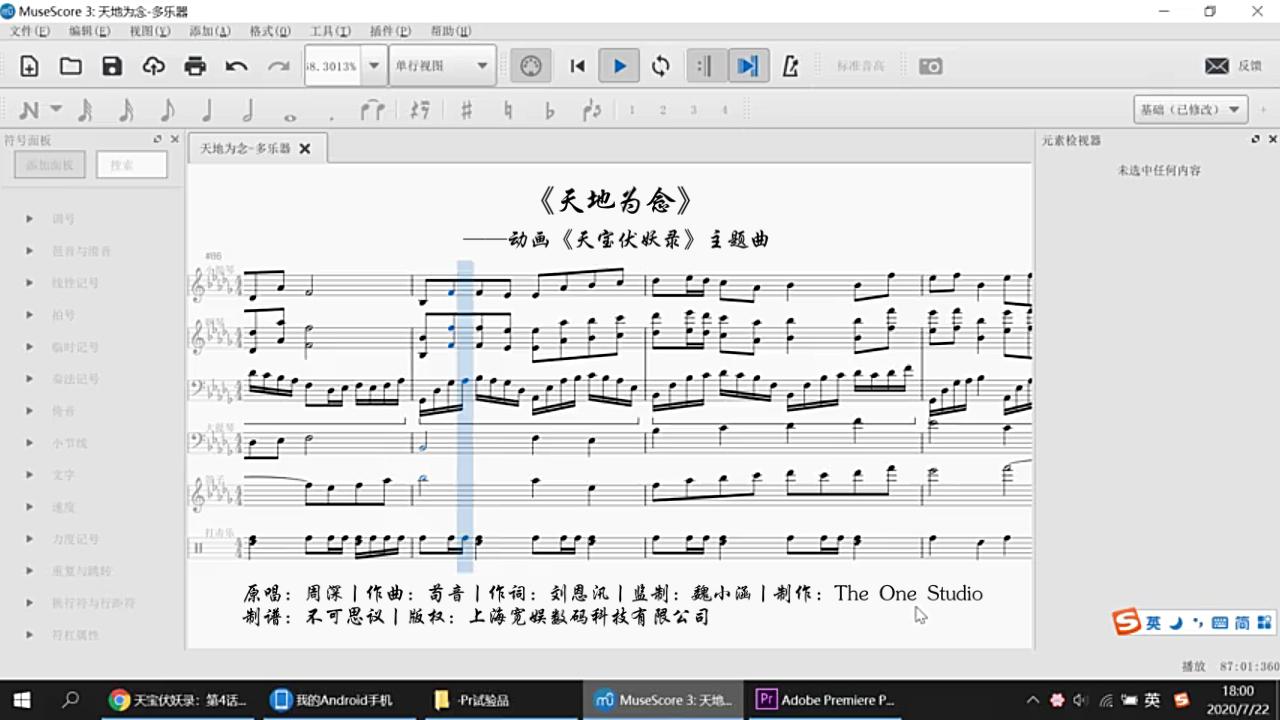Image resolution: width=1280 pixels, height=720 pixels.
Task: Open the 基础(已修改) workspace dropdown
Action: (x=1190, y=110)
